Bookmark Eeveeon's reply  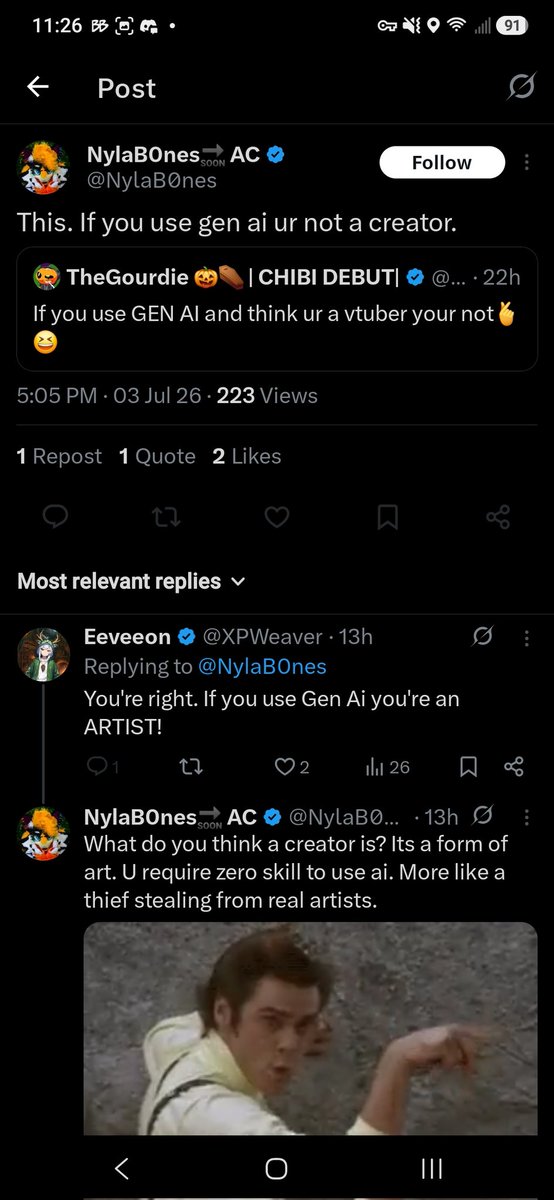[467, 767]
